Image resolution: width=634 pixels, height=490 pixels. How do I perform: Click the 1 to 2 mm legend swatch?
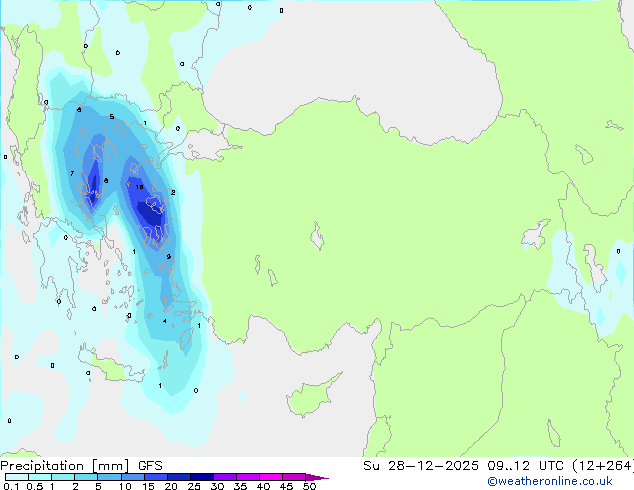[63, 477]
